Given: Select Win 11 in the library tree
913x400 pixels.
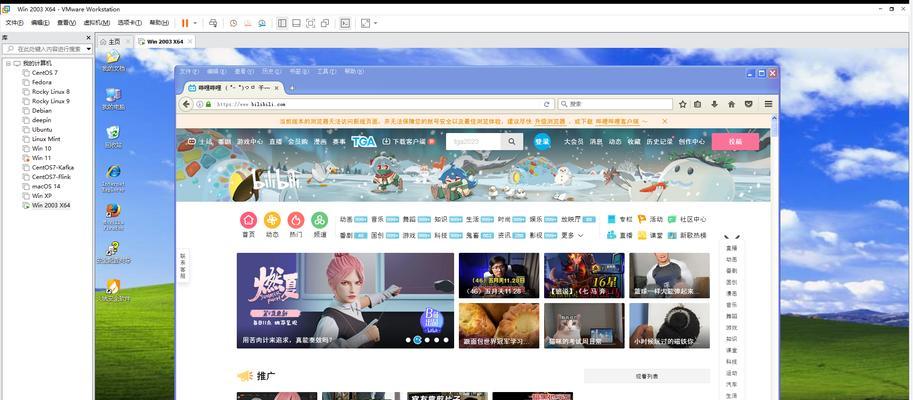Looking at the screenshot, I should point(41,158).
